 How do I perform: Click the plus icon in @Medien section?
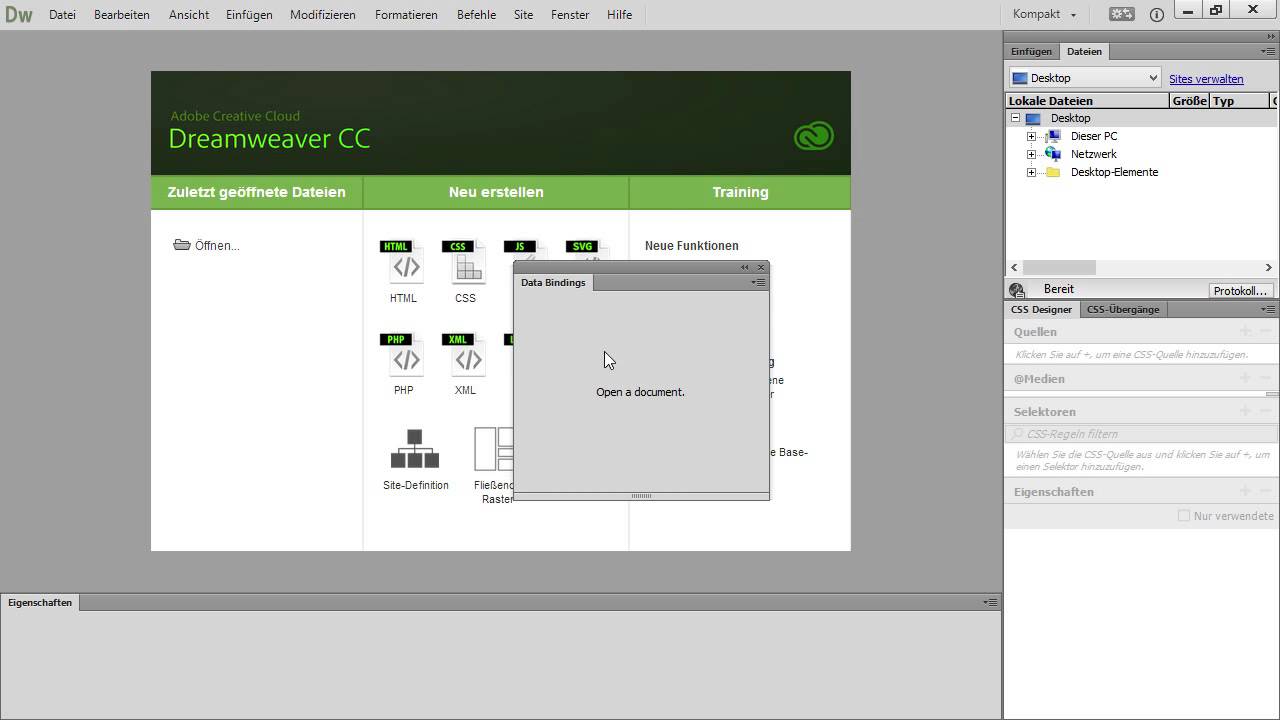click(x=1245, y=378)
